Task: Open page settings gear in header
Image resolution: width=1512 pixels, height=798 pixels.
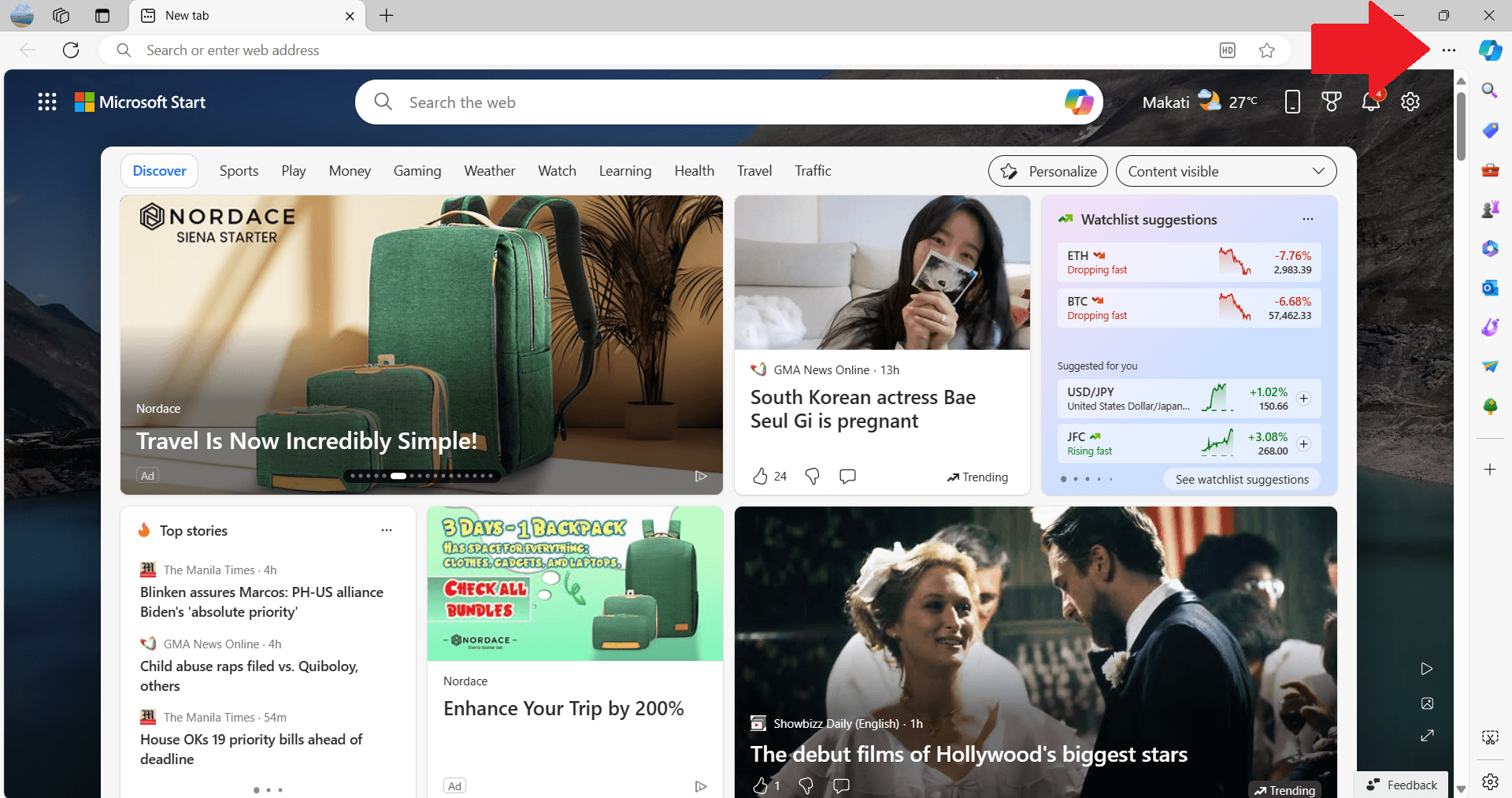Action: (1410, 102)
